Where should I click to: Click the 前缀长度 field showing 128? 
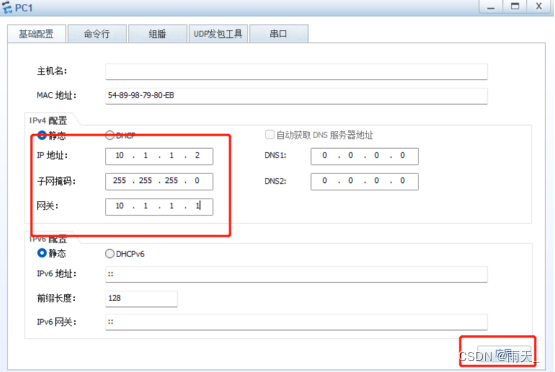tap(141, 298)
